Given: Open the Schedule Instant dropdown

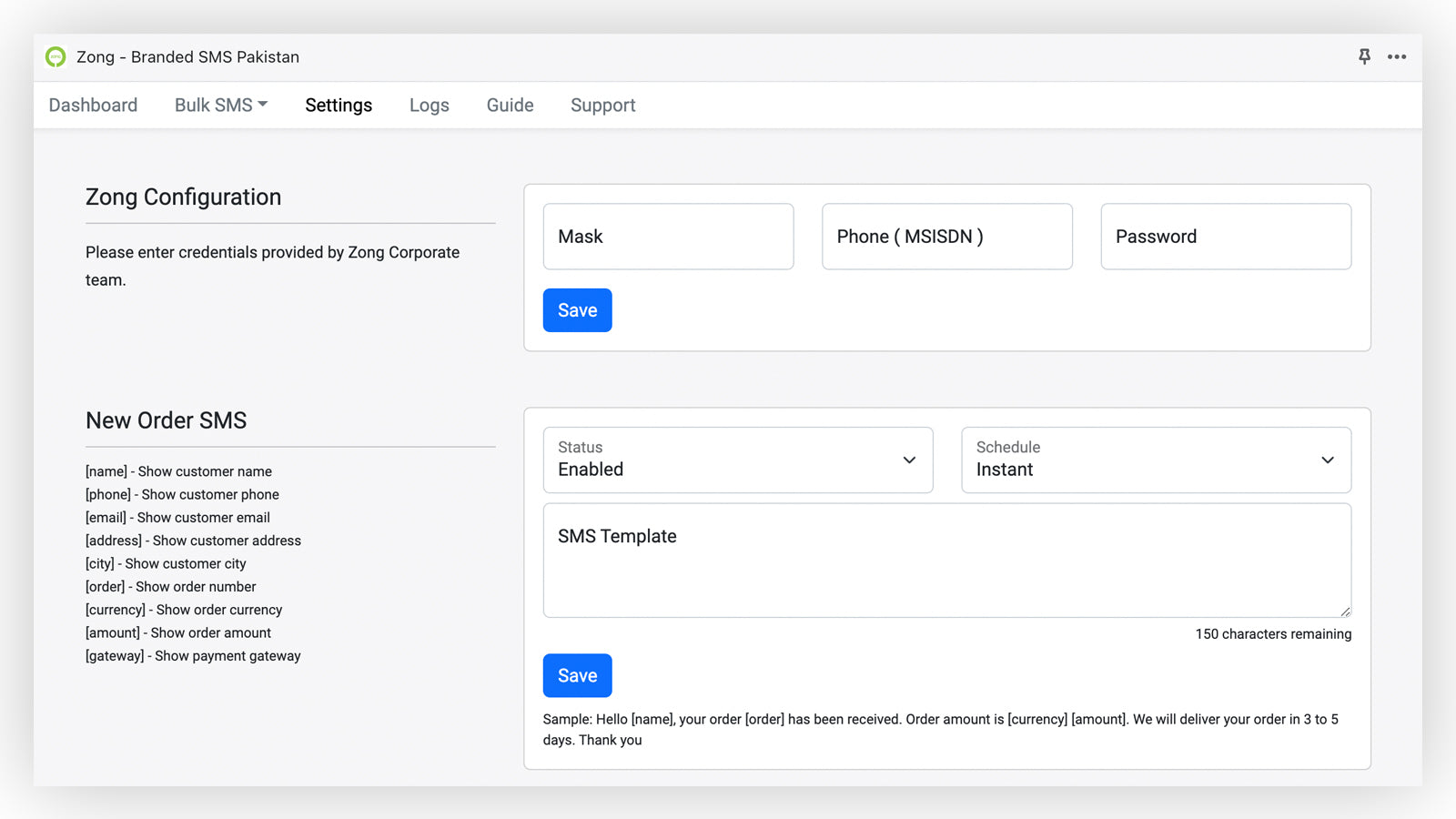Looking at the screenshot, I should [x=1157, y=460].
